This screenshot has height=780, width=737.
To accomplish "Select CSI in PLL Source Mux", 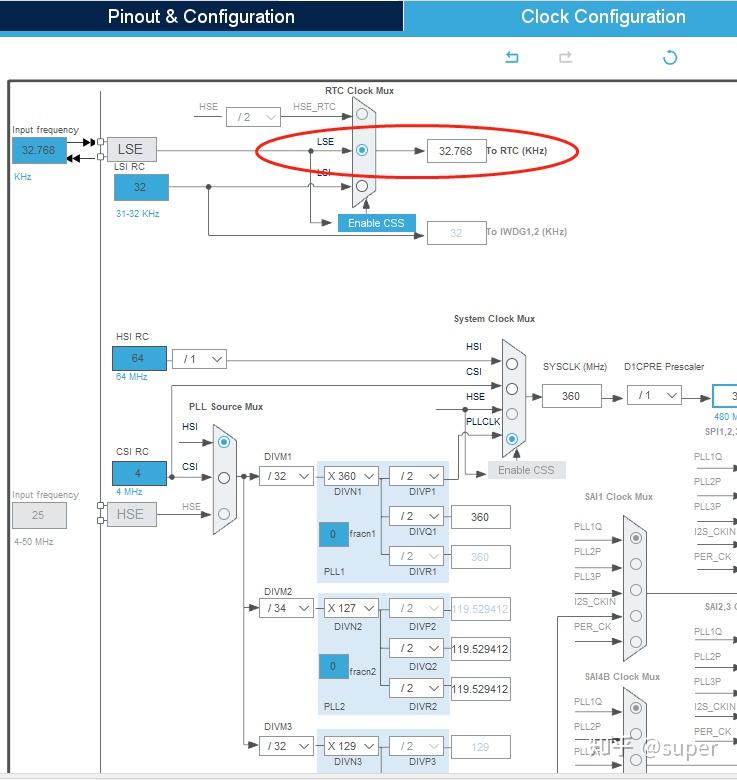I will 224,478.
